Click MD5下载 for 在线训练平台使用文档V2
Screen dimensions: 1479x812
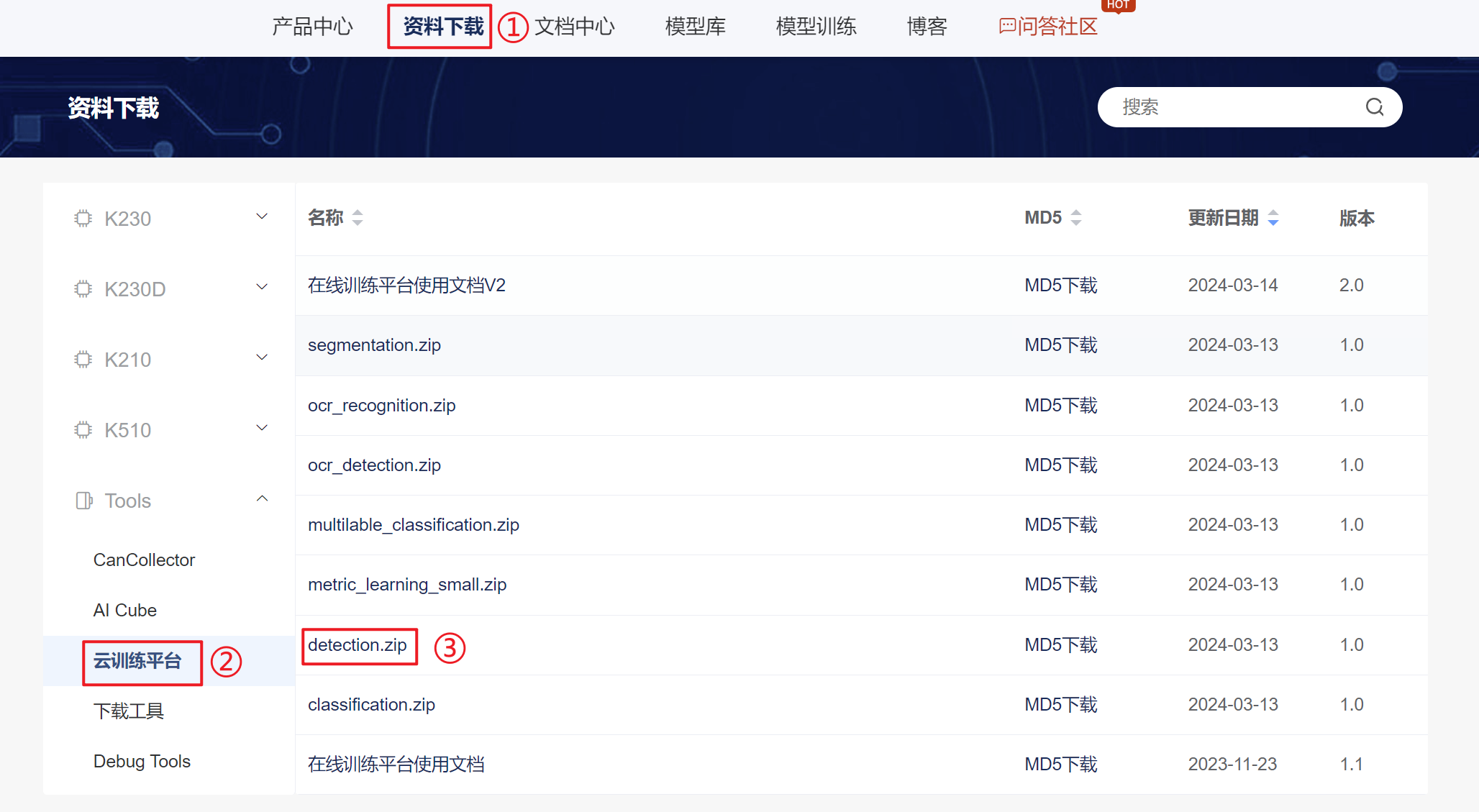[1061, 286]
